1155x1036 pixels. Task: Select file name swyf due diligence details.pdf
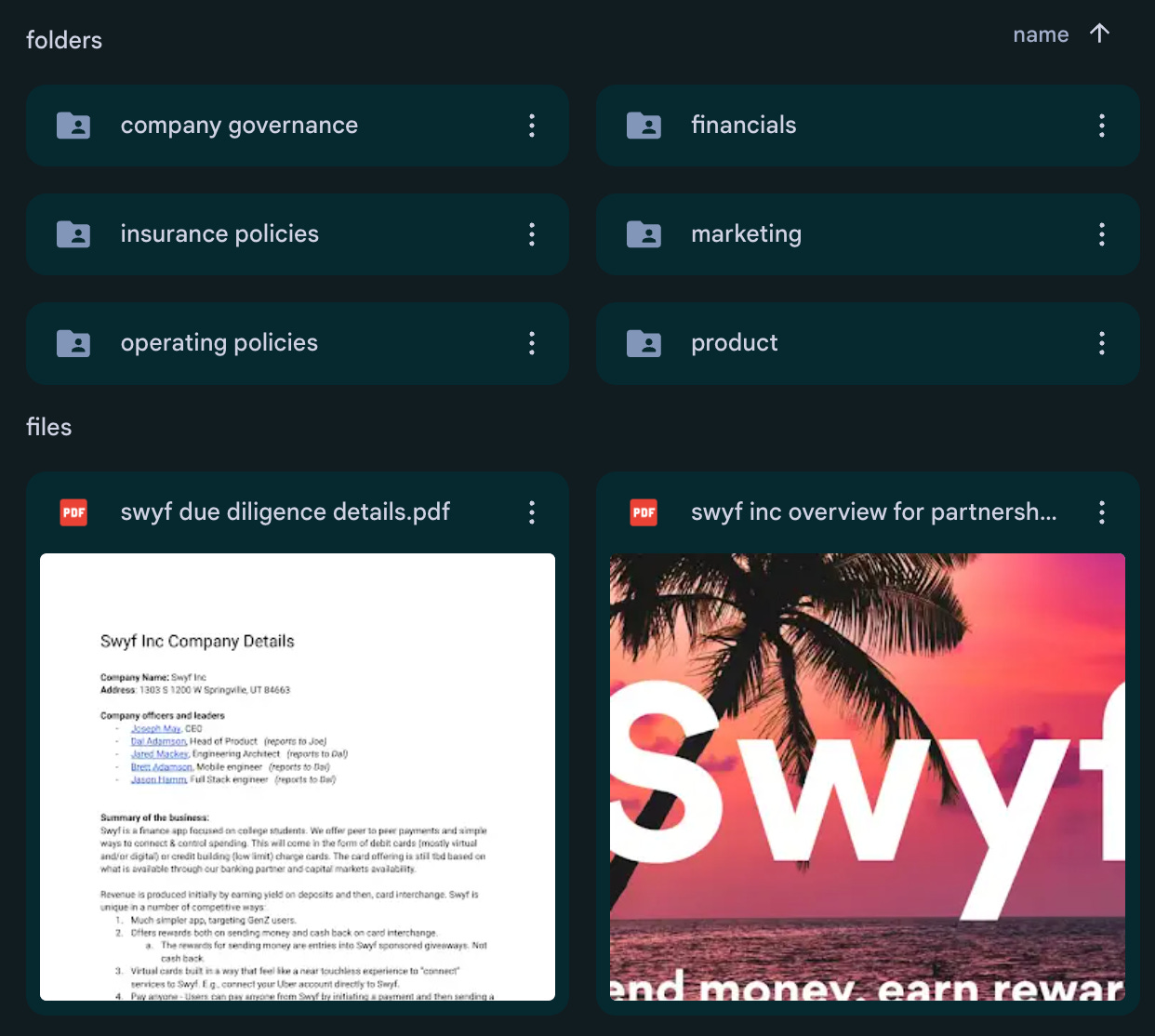[285, 512]
